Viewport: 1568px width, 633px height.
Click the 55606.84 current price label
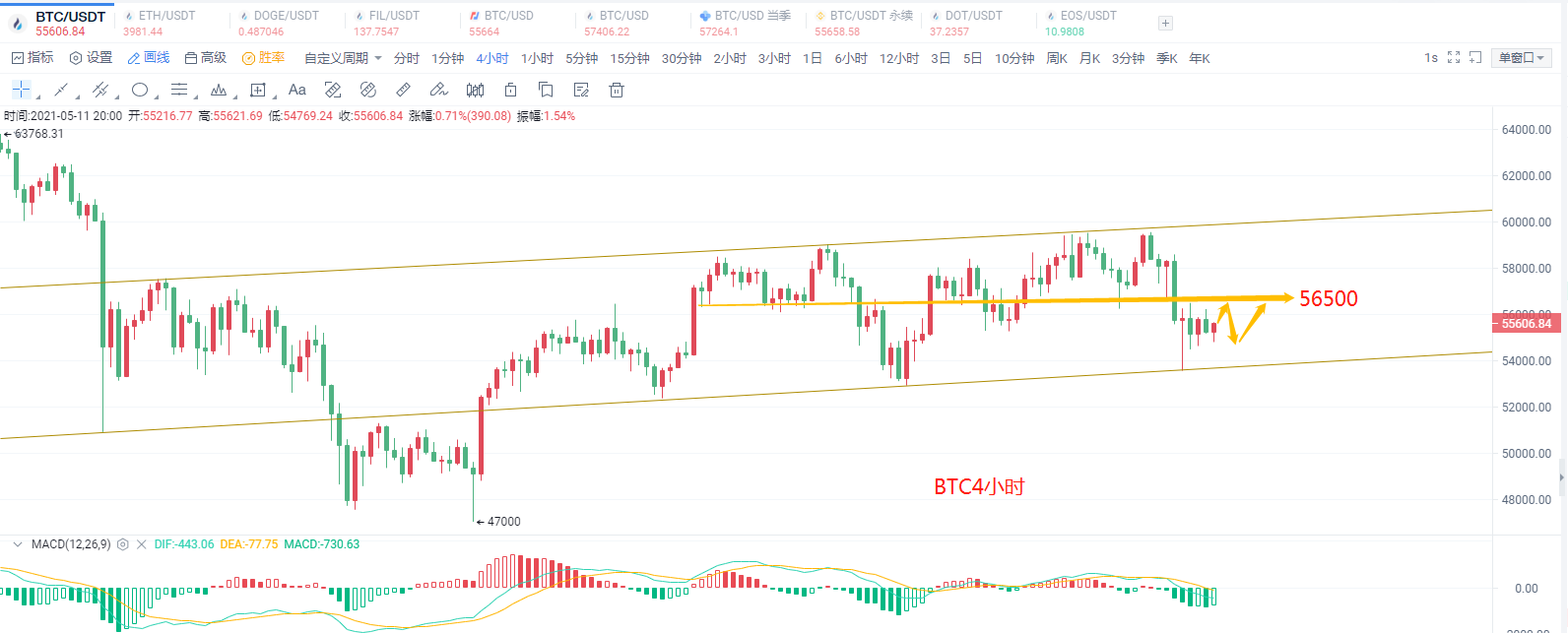coord(1526,324)
